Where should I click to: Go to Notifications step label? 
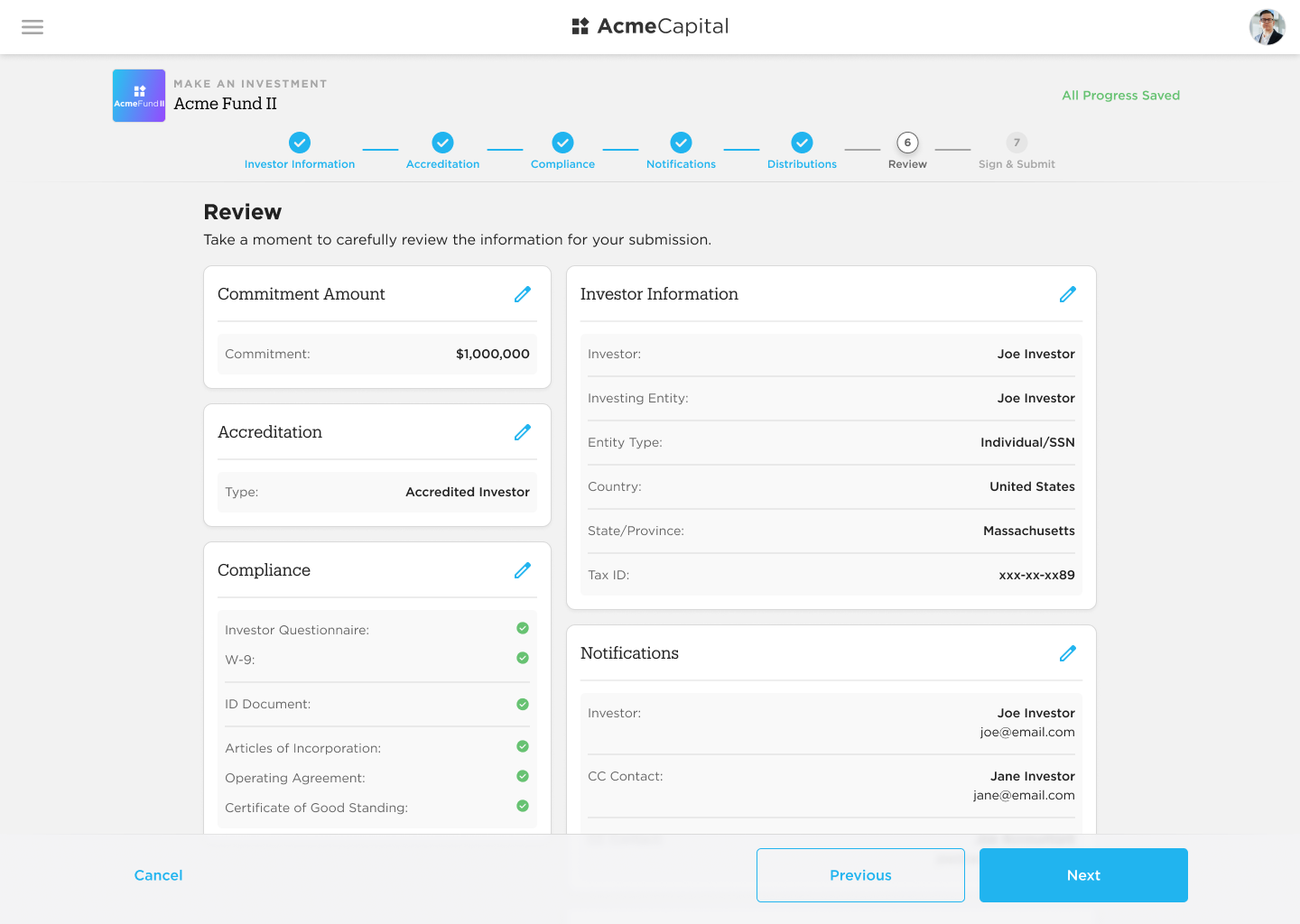681,164
